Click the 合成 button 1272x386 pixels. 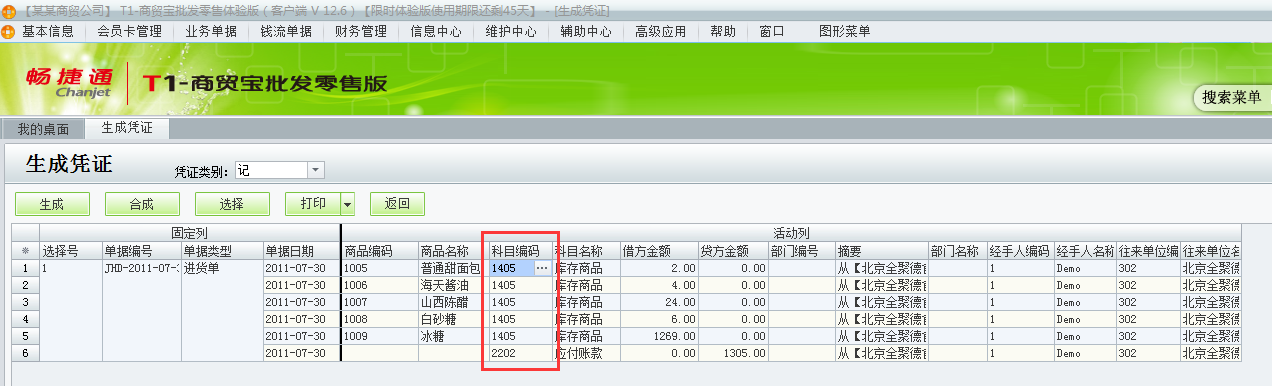point(142,204)
